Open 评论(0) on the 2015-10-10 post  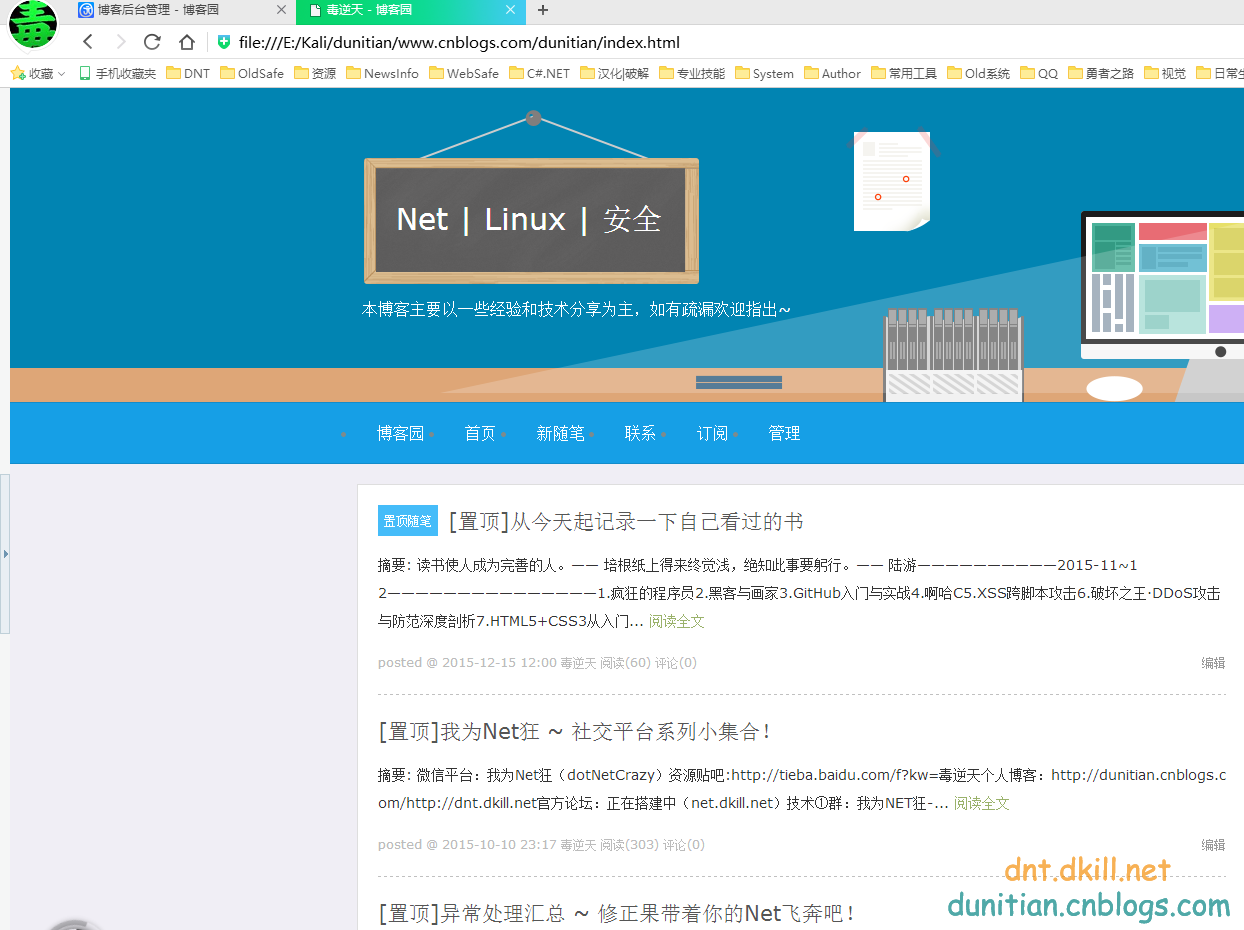(x=684, y=844)
